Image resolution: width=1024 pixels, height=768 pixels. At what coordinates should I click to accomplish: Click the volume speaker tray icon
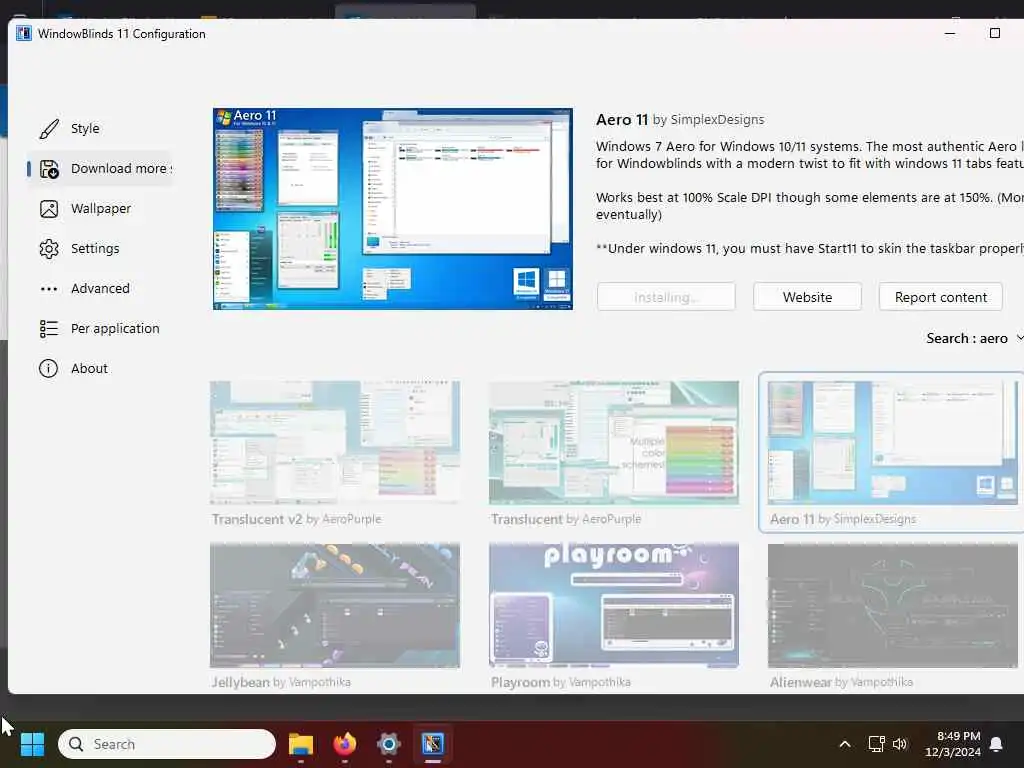(900, 744)
